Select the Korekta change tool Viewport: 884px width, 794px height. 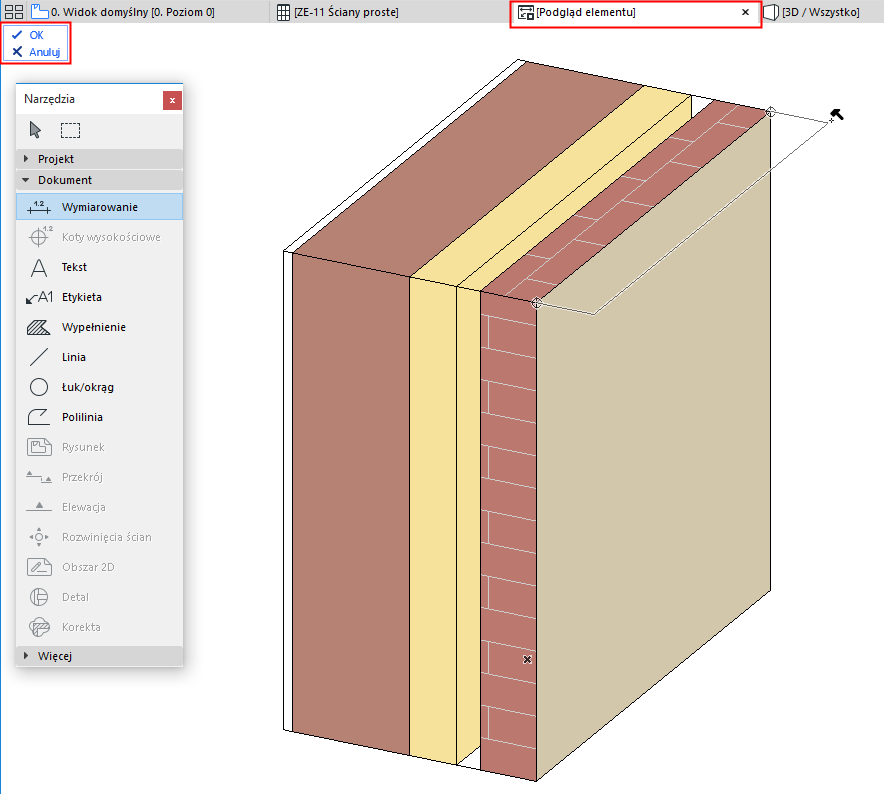[100, 627]
